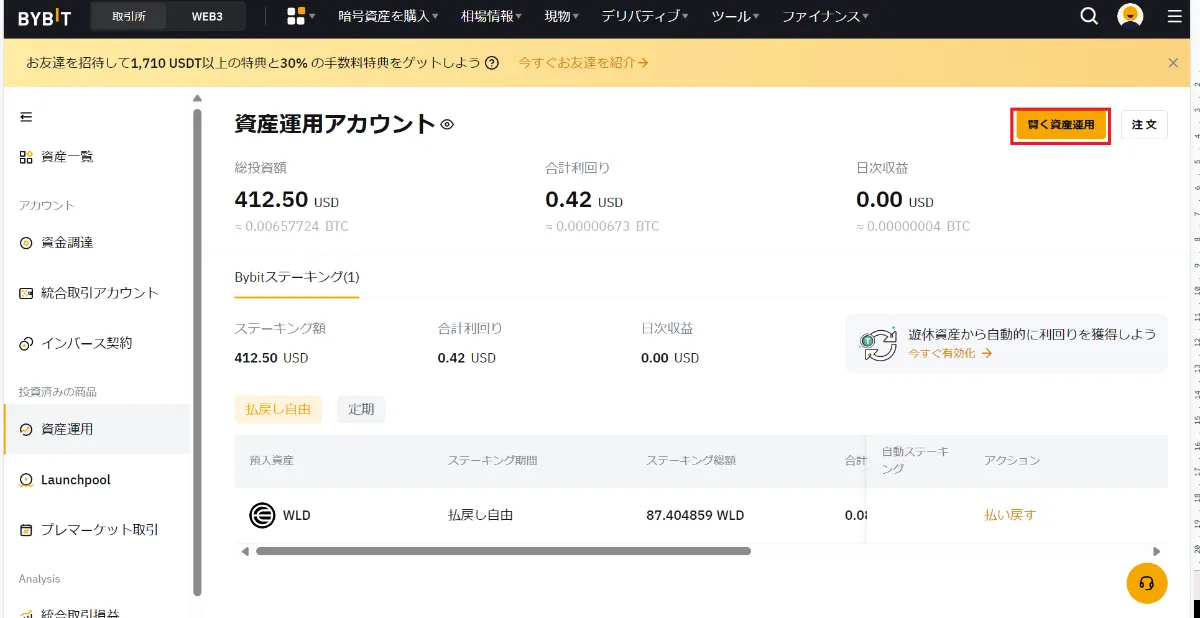Image resolution: width=1200 pixels, height=618 pixels.
Task: Expand ファイナンス menu
Action: (825, 16)
